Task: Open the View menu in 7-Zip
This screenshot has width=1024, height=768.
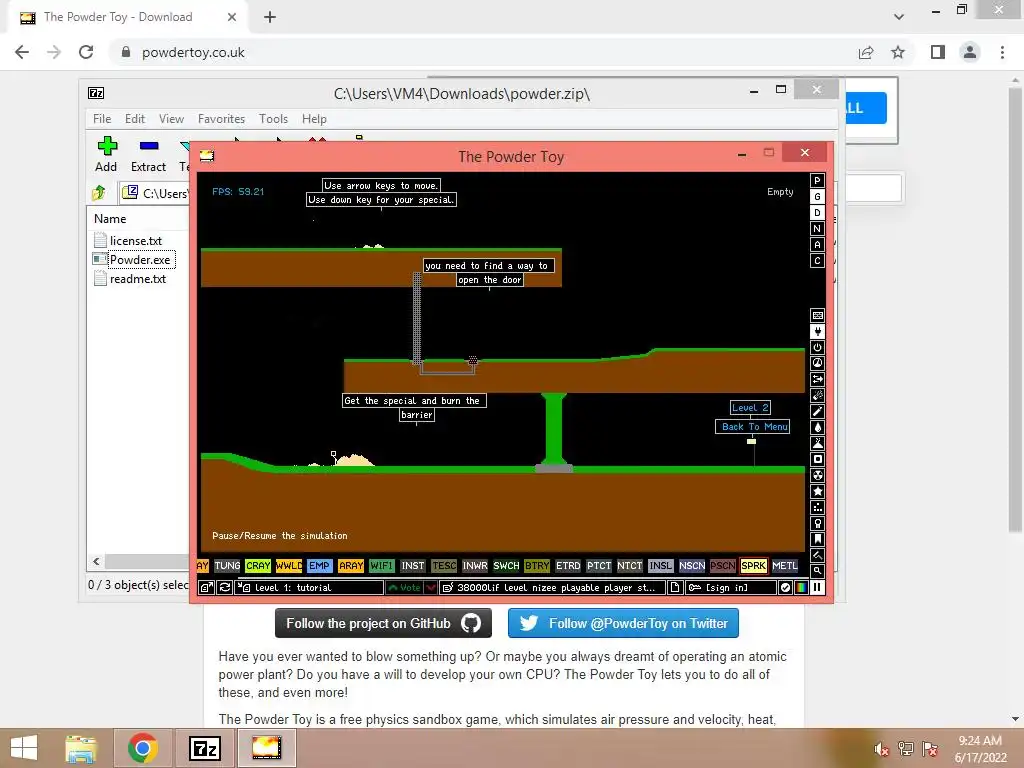Action: pyautogui.click(x=171, y=119)
